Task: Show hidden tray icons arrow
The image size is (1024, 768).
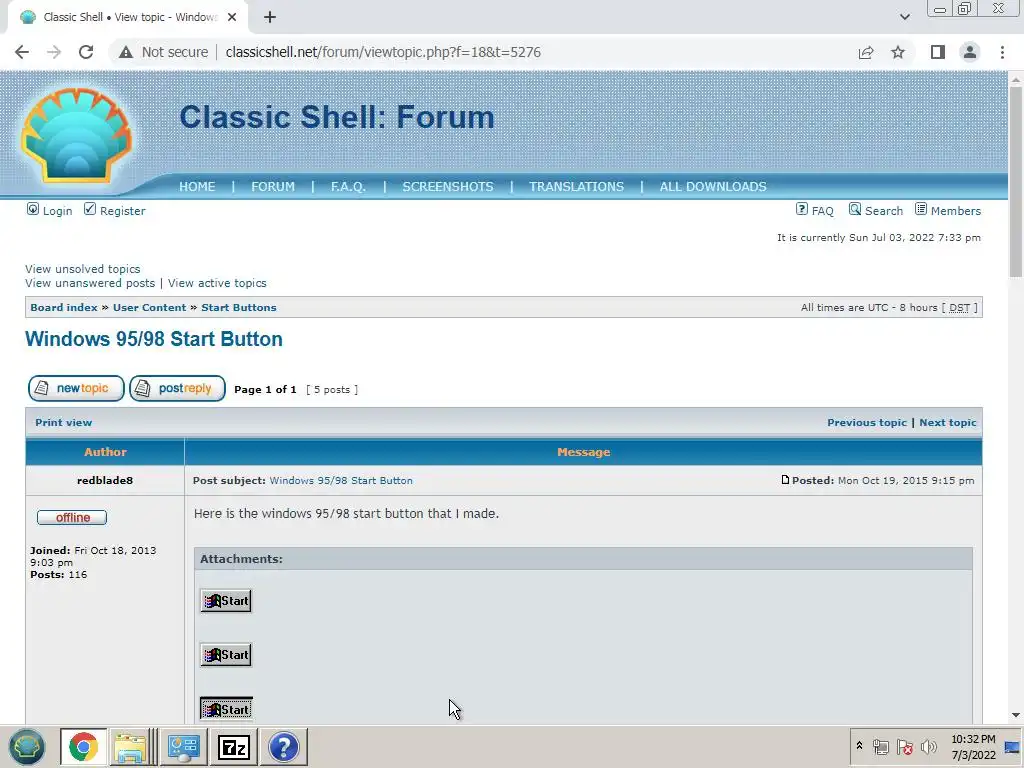Action: [x=859, y=746]
